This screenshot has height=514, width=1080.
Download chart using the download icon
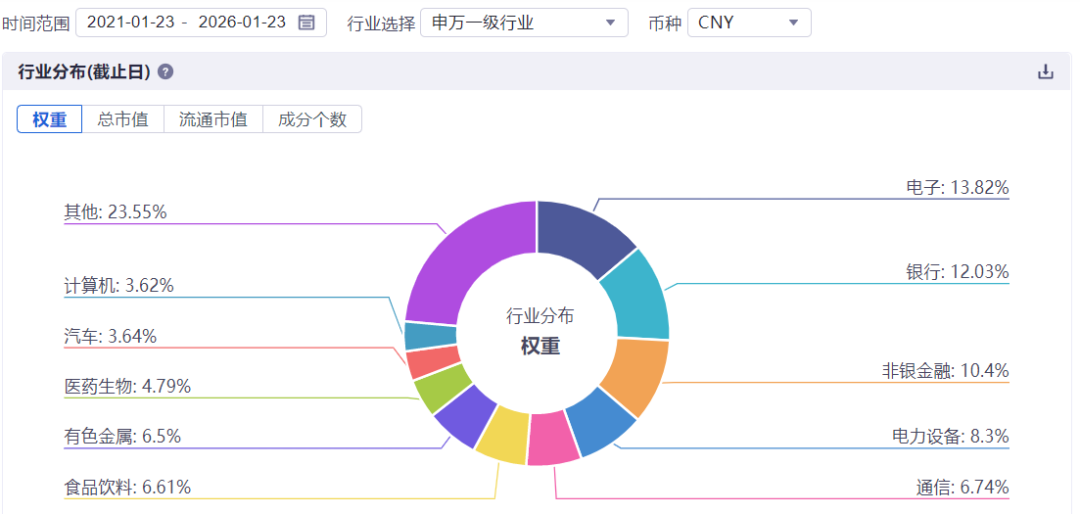click(x=1046, y=72)
